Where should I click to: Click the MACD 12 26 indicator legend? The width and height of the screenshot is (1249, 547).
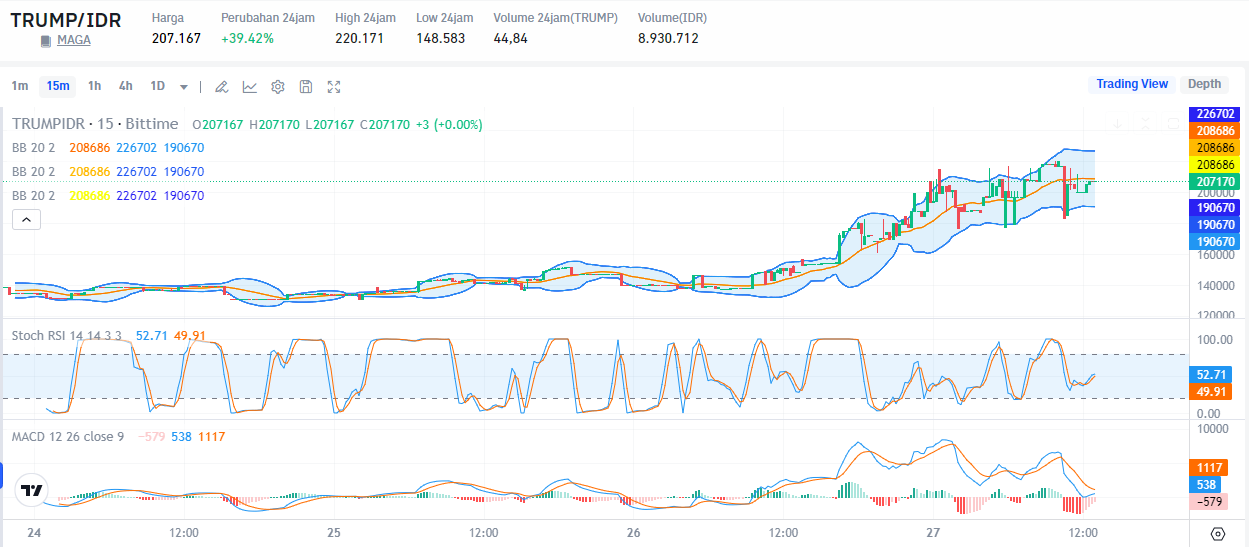(x=67, y=436)
